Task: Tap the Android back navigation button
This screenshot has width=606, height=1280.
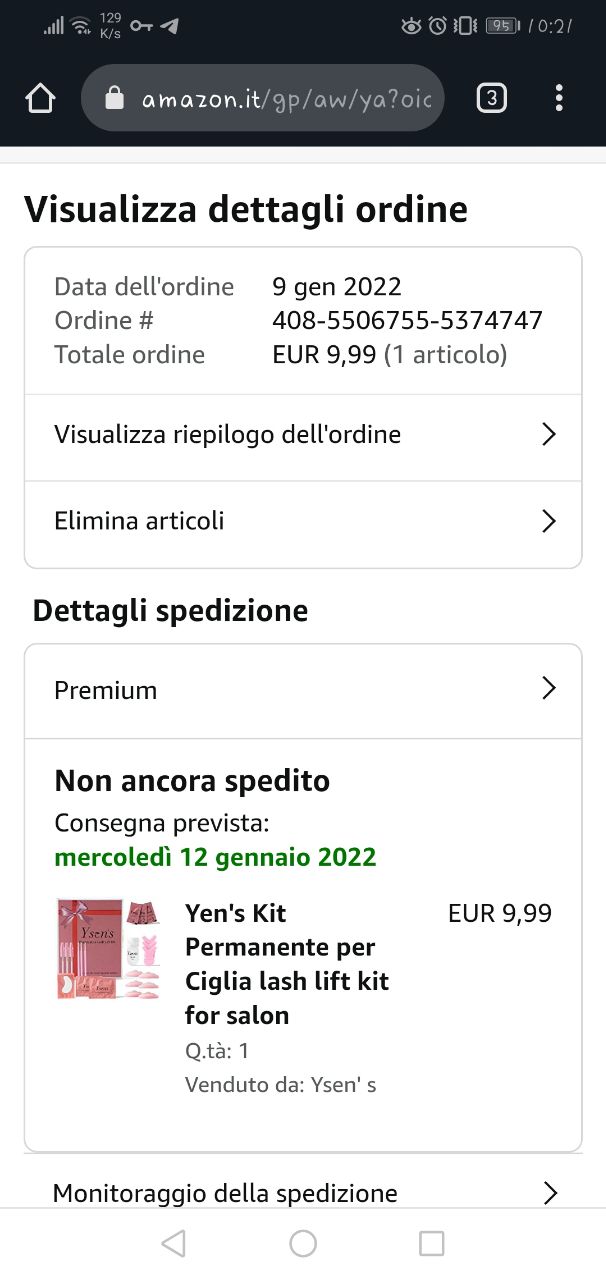Action: pos(174,1243)
